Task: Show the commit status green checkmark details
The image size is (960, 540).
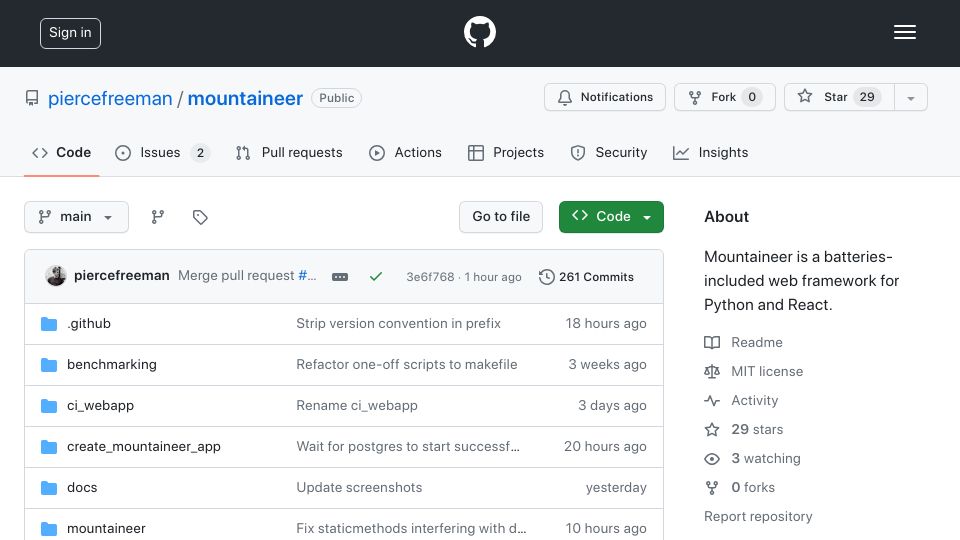Action: pos(376,277)
